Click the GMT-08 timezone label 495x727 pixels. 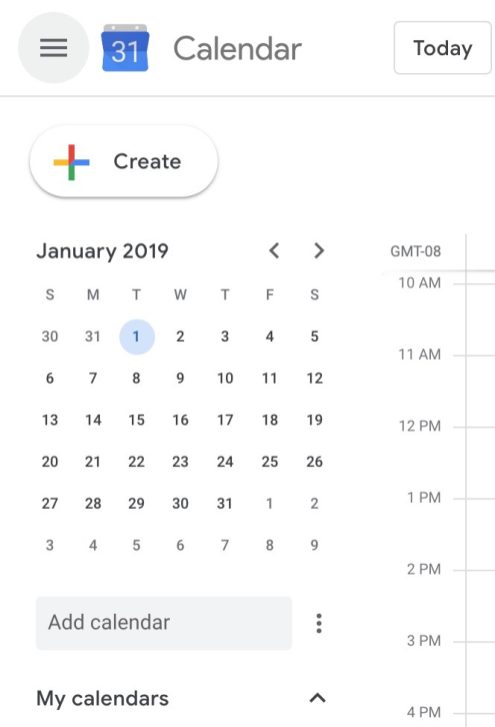415,251
